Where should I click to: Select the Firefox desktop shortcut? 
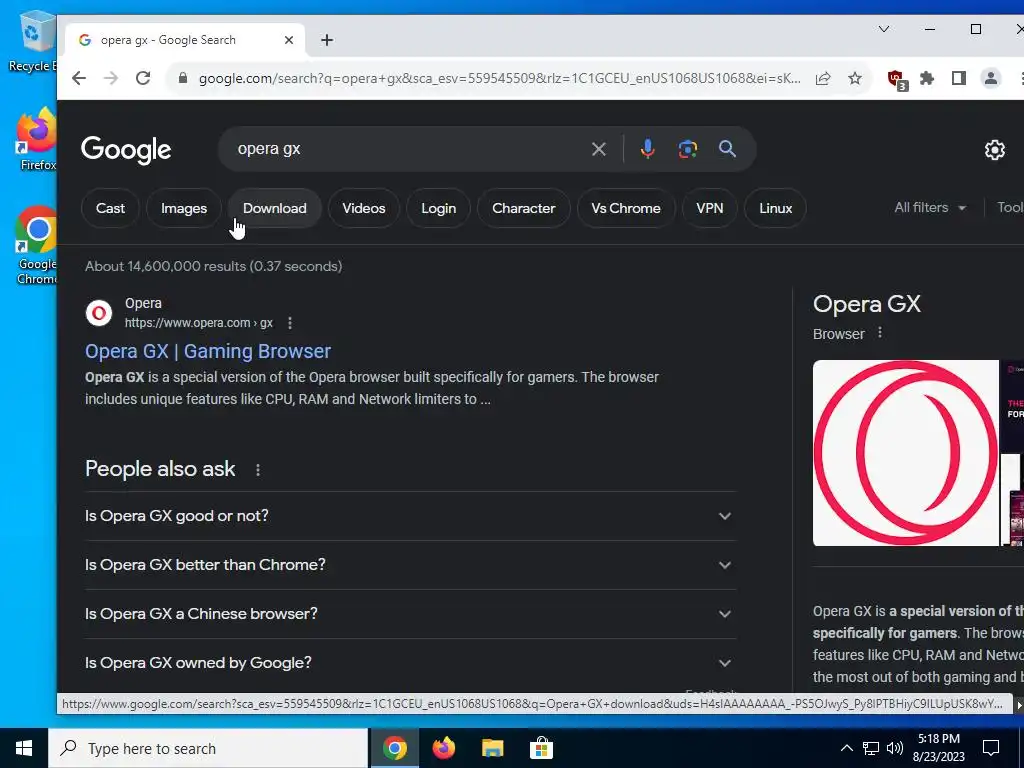[37, 140]
